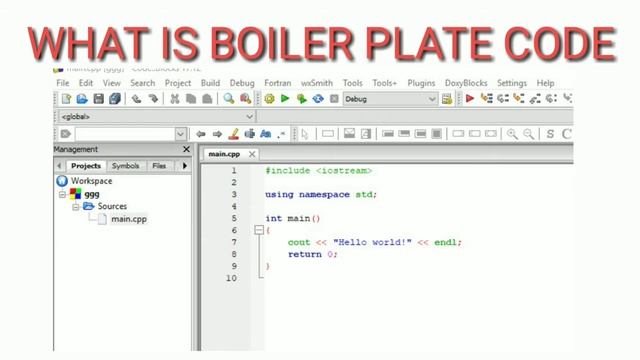Open the Settings menu

coord(512,83)
